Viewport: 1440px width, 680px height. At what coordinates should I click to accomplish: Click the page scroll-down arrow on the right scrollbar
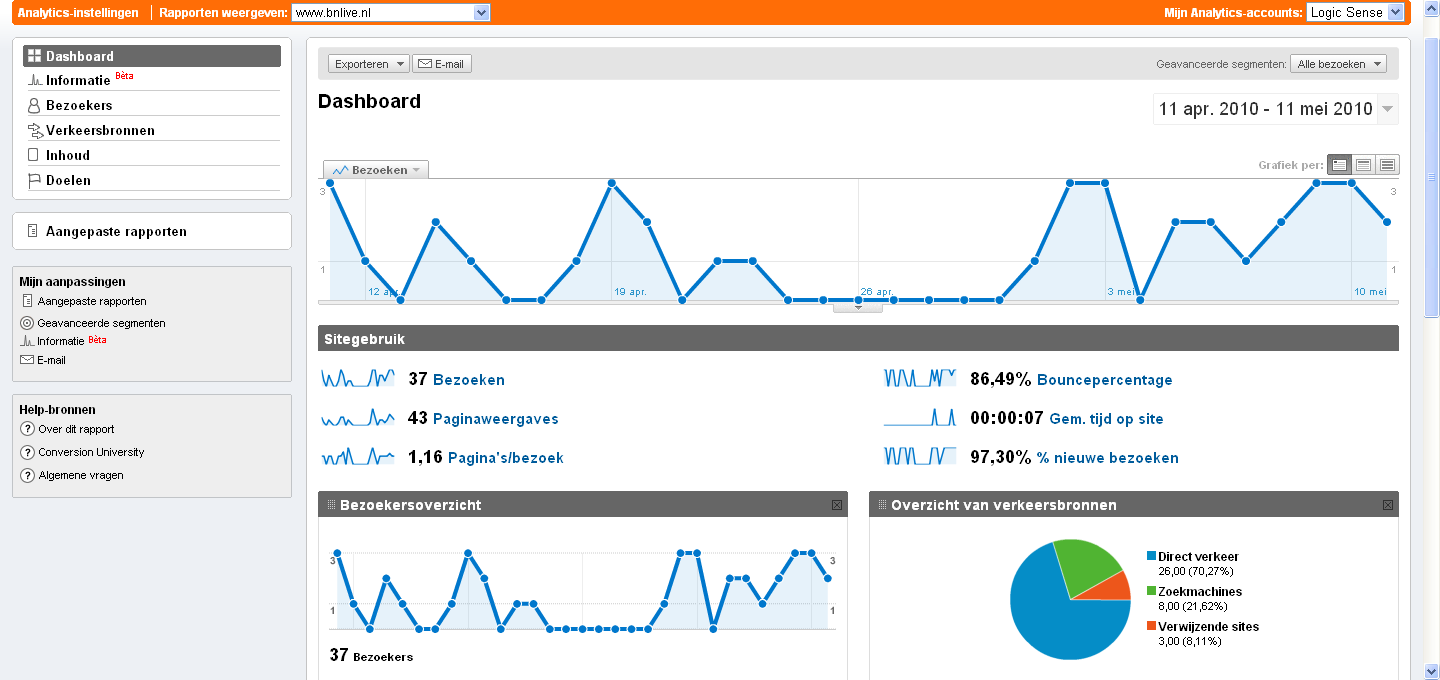point(1432,670)
